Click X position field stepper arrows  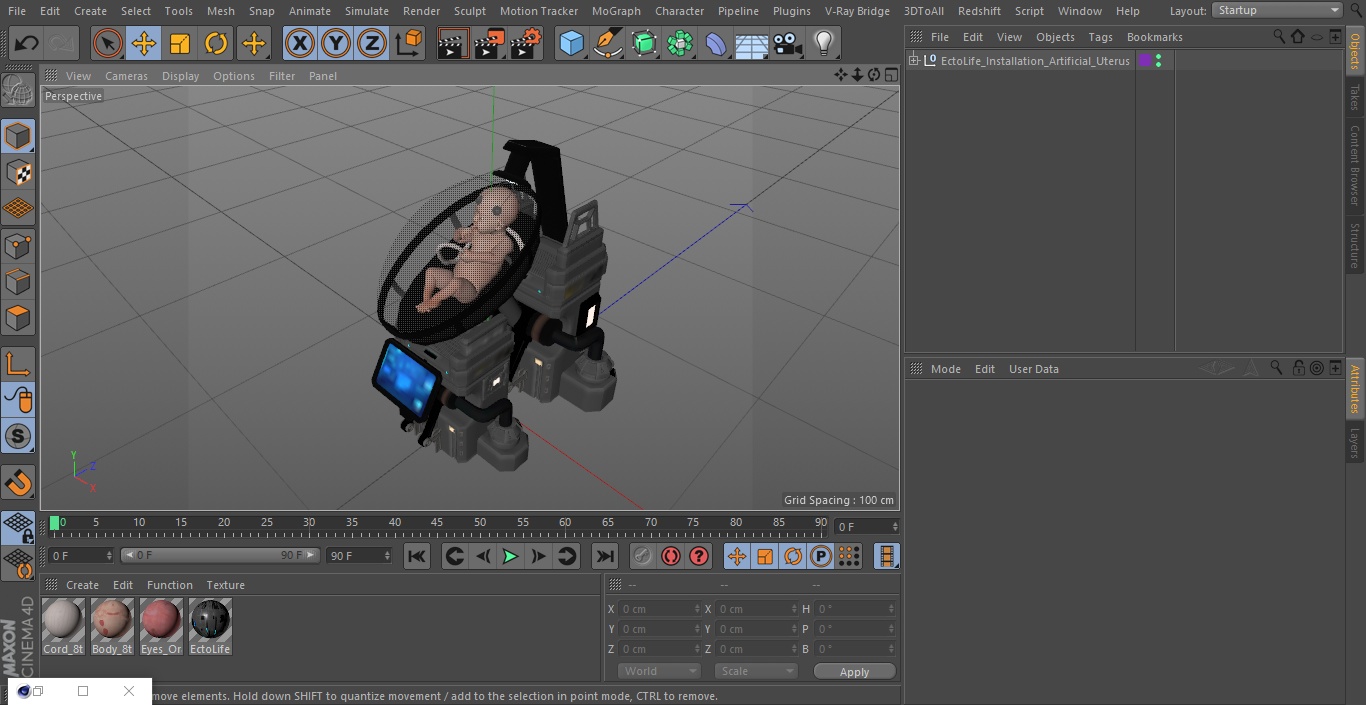pos(697,609)
